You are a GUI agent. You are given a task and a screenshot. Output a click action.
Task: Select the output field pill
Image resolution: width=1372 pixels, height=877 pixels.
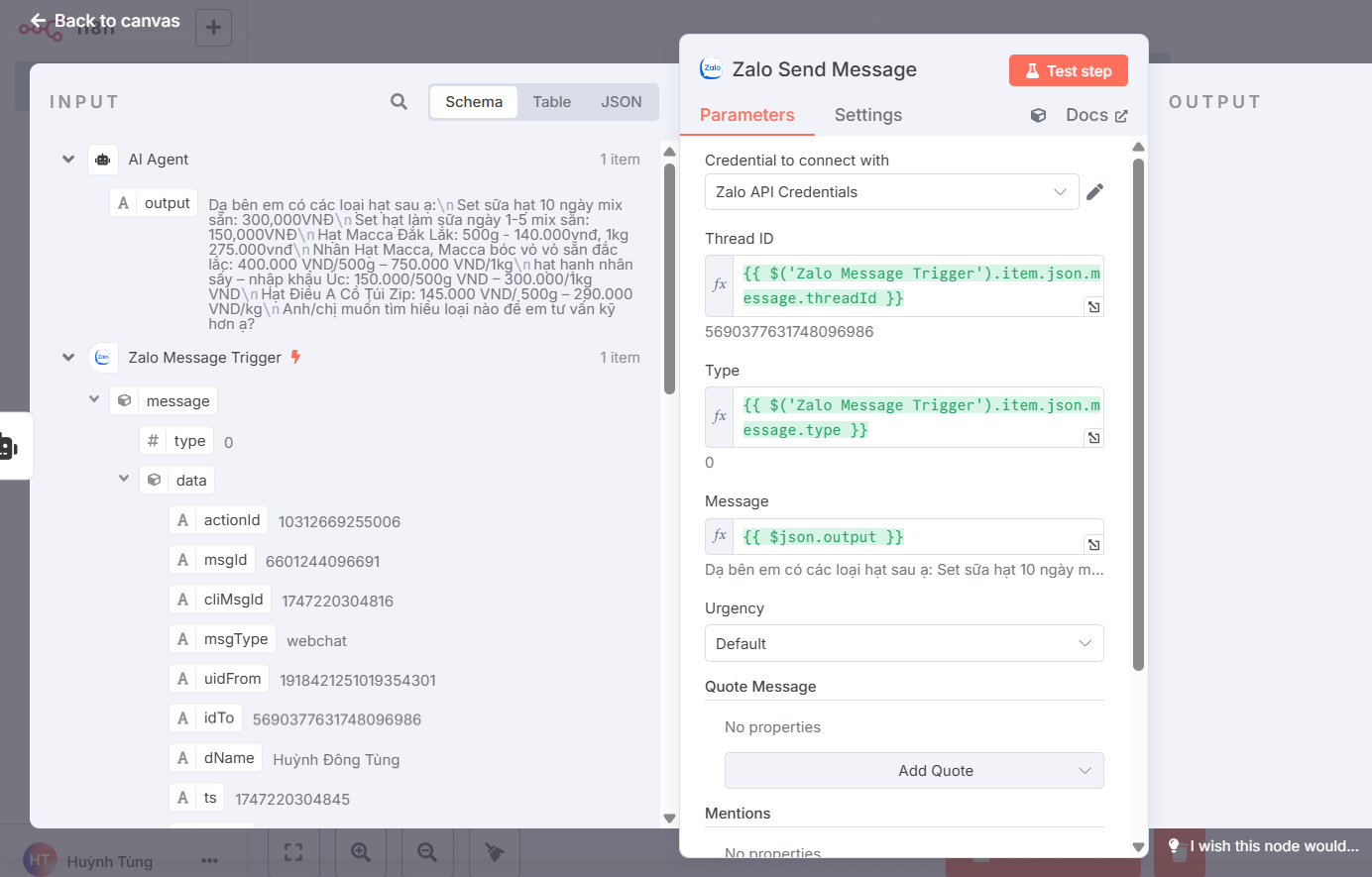[154, 203]
